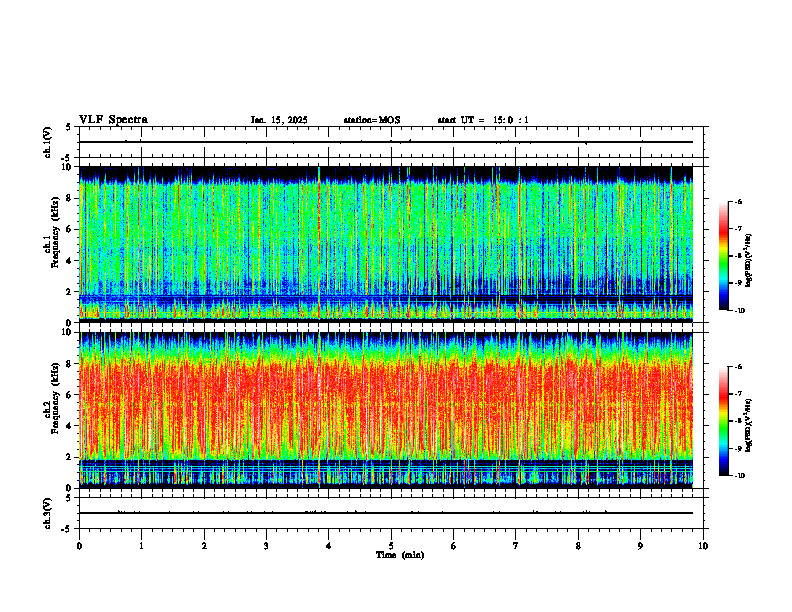Click the "6" kHz tick on ch.1 frequency axis

[x=71, y=229]
